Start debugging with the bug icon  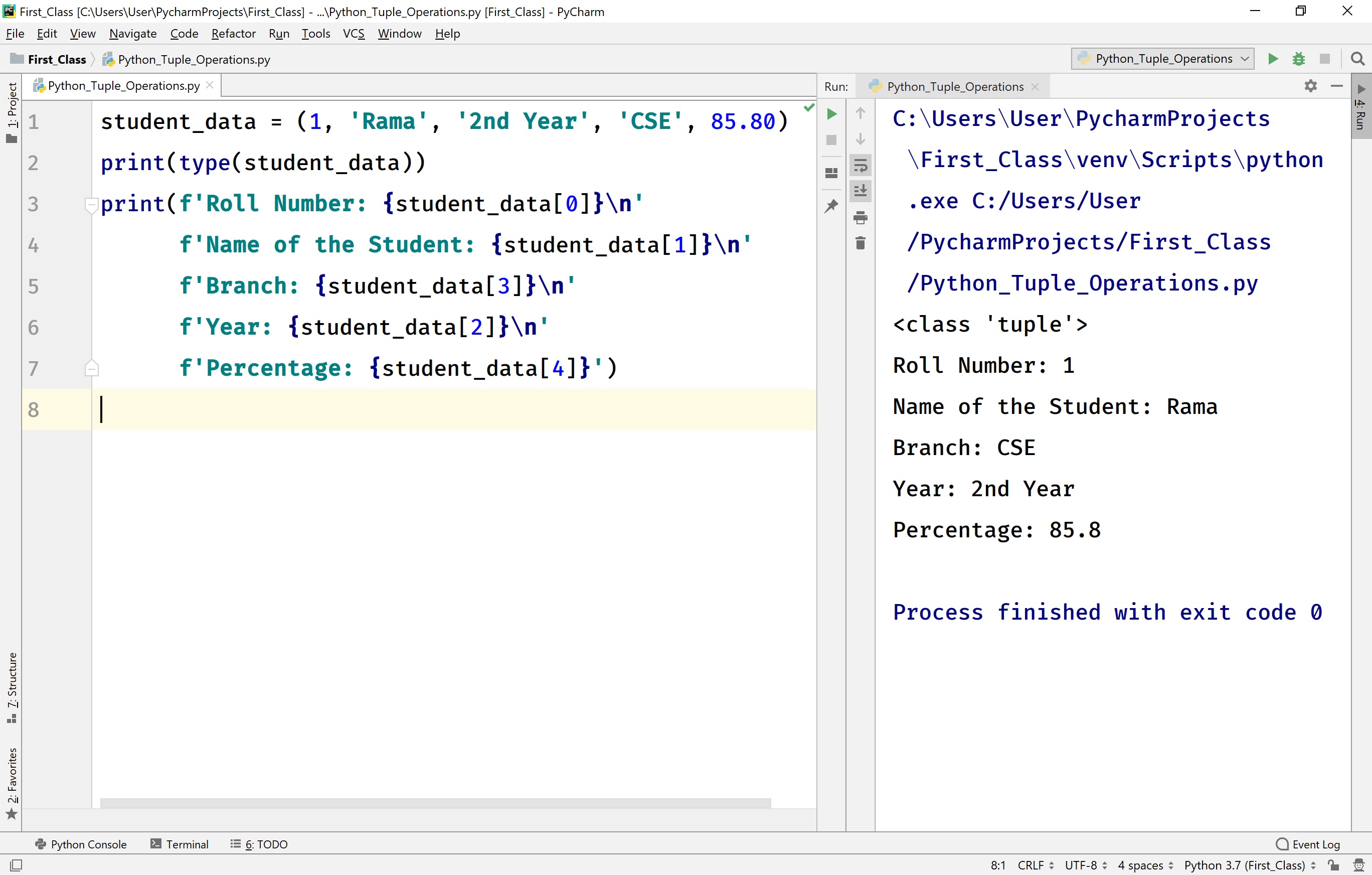1298,59
